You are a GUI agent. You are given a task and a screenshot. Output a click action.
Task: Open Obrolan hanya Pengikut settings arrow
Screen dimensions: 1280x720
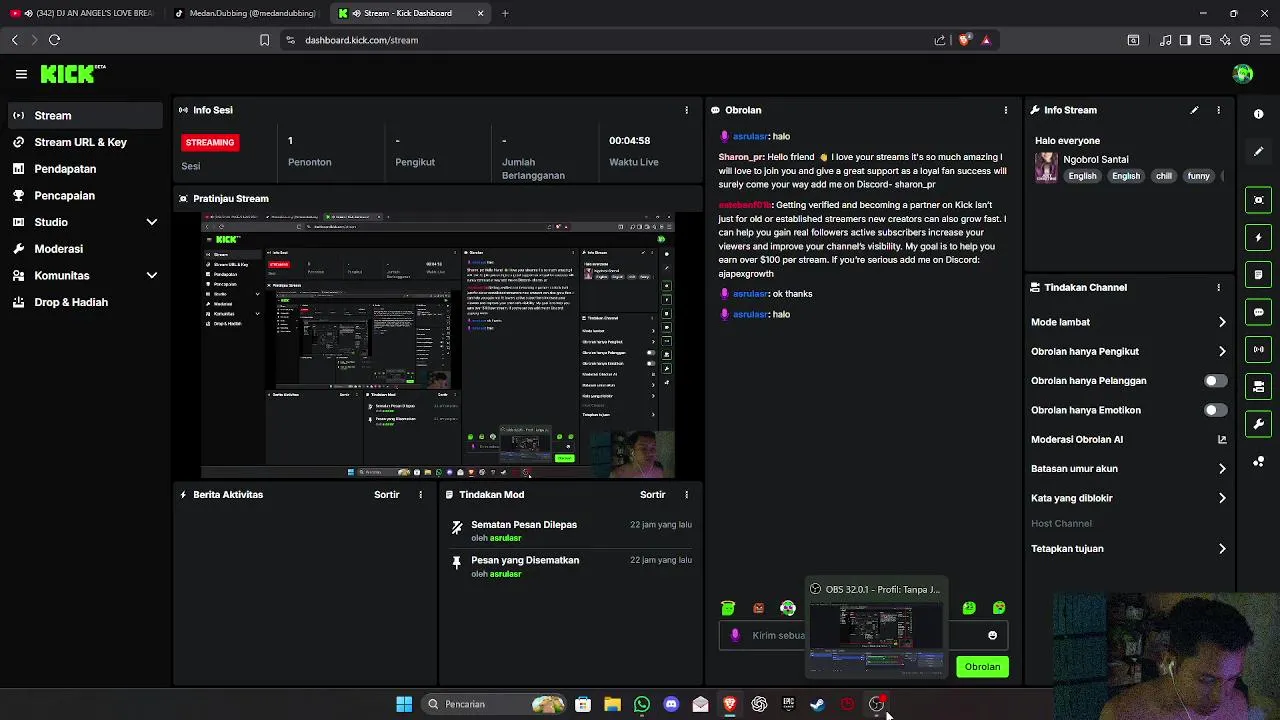tap(1222, 351)
